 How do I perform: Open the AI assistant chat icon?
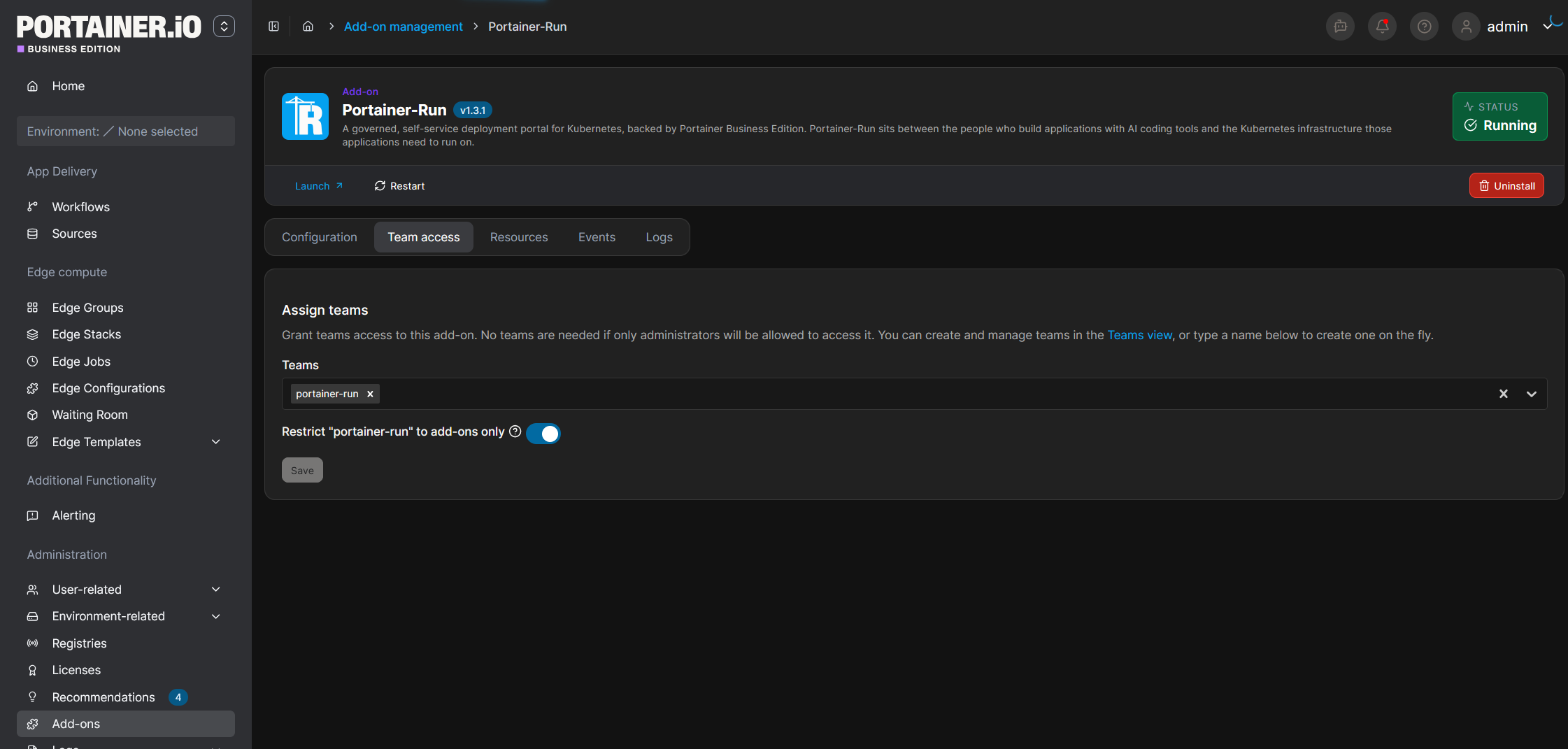(1340, 27)
